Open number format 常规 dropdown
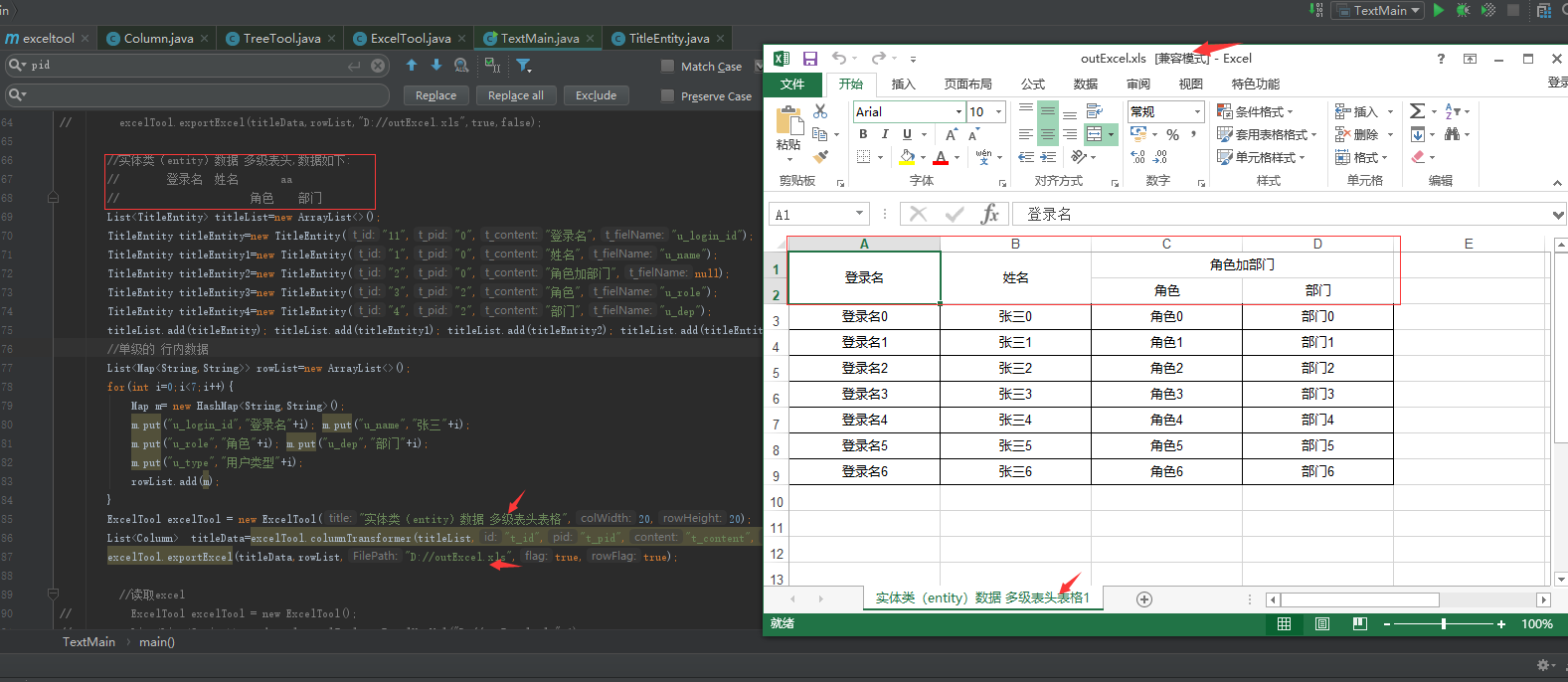This screenshot has height=682, width=1568. 1197,112
